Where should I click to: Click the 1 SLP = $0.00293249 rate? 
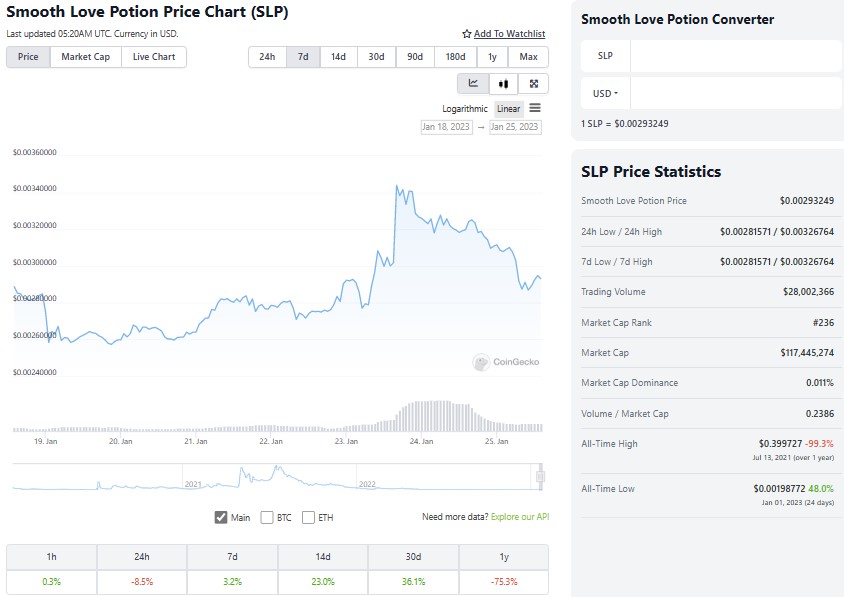coord(625,124)
